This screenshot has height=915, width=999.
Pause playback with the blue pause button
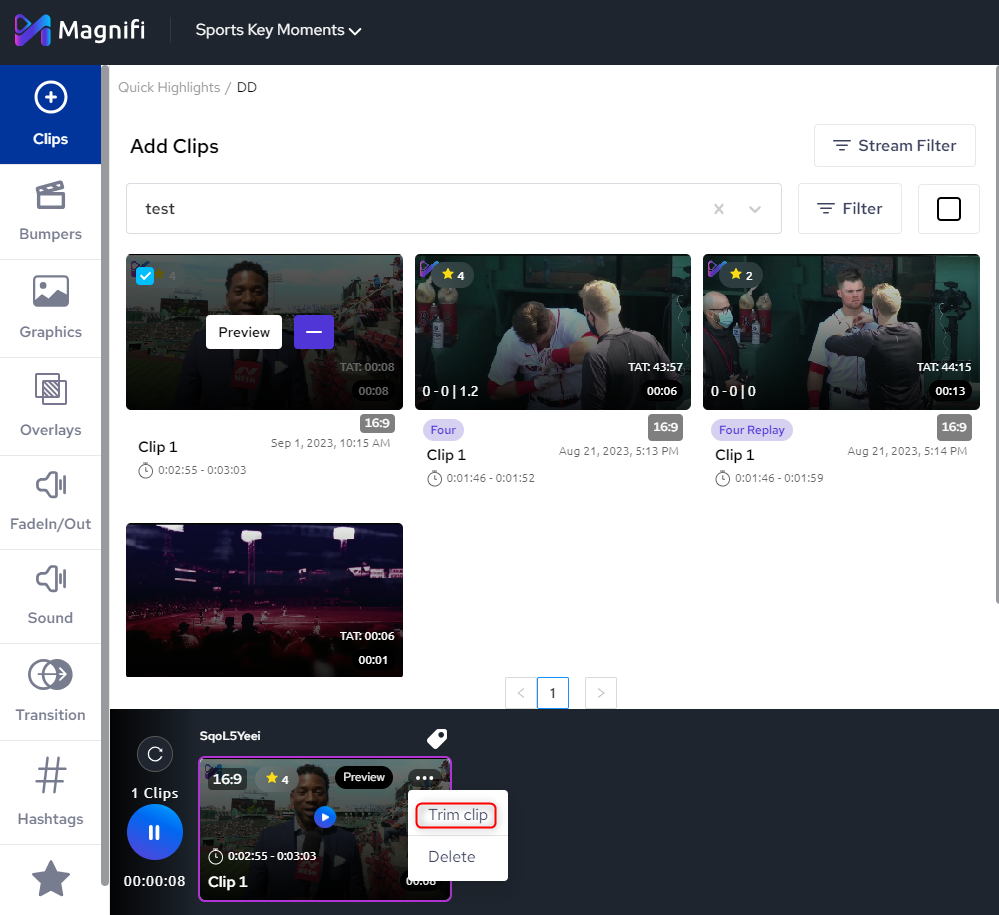click(155, 832)
